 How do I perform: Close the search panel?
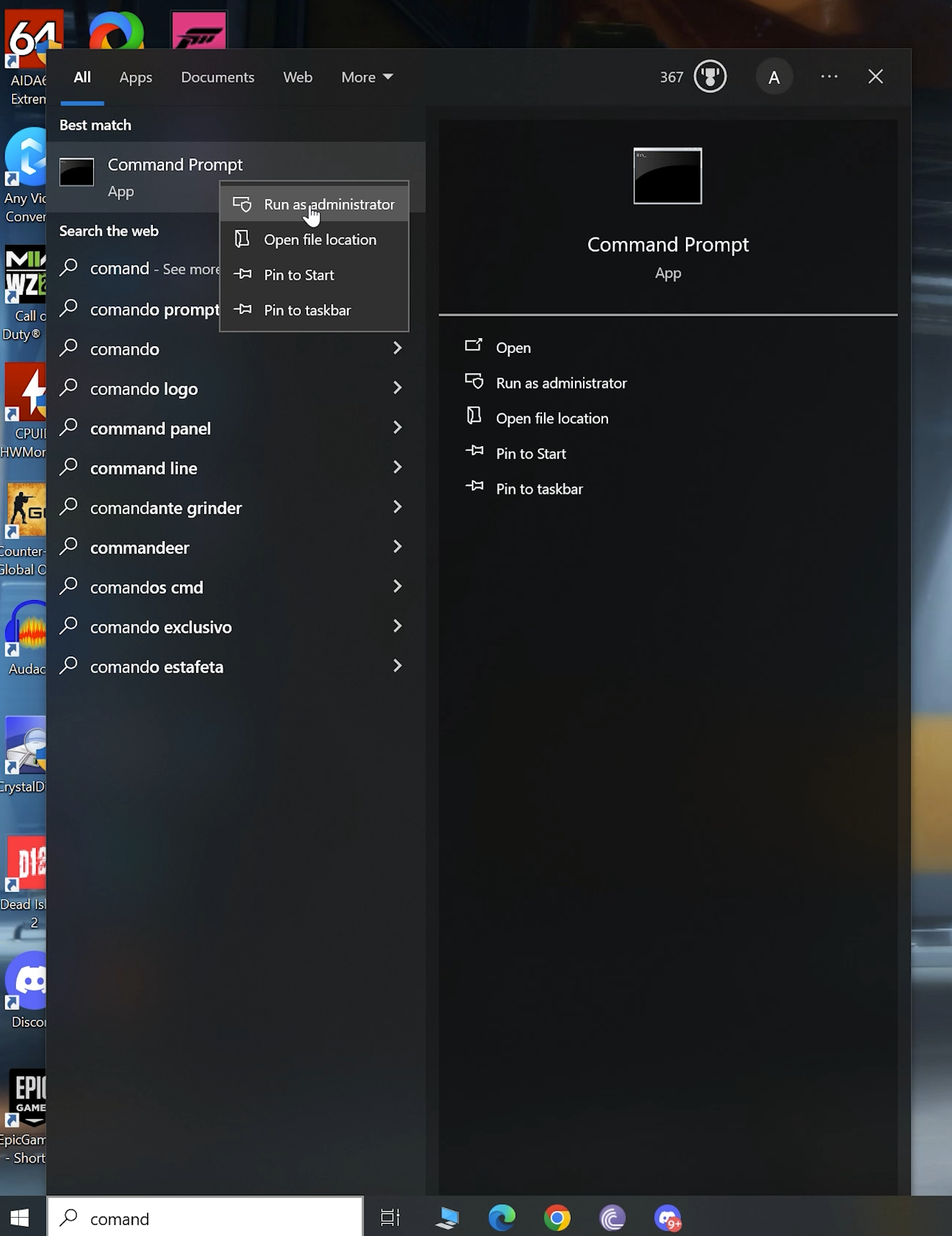[875, 76]
